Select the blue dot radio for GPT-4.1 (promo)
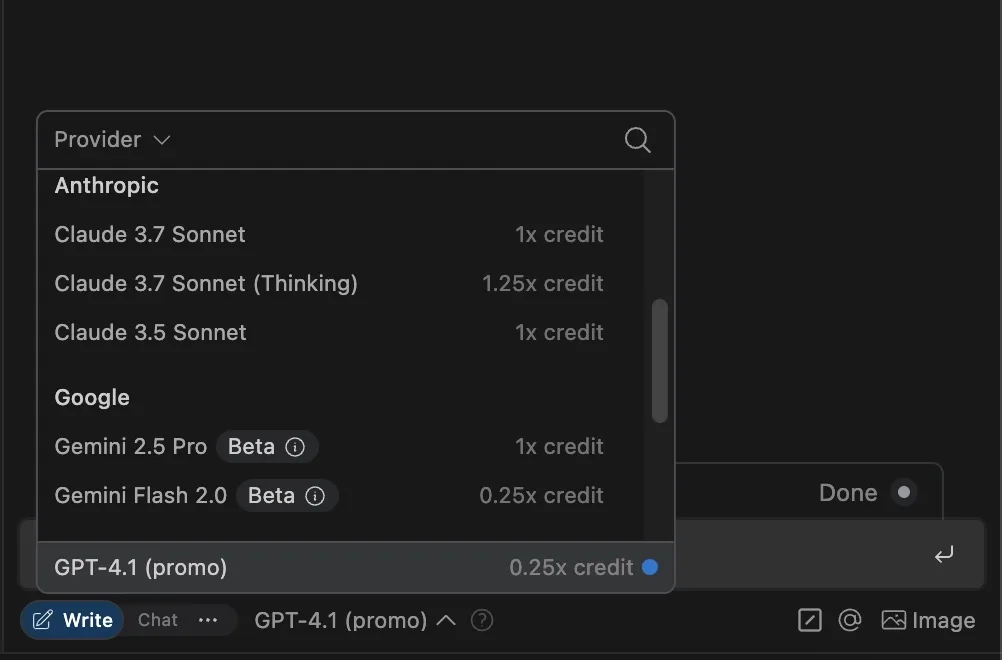Screen dimensions: 1002x660 point(650,568)
